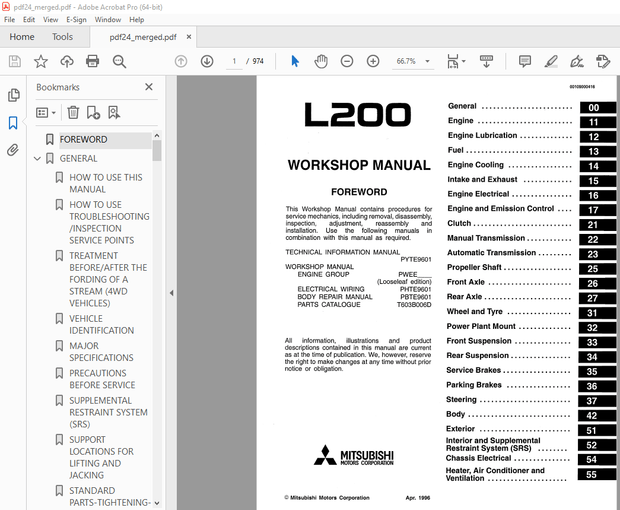The image size is (620, 510).
Task: Print the document with printer icon
Action: pos(93,61)
